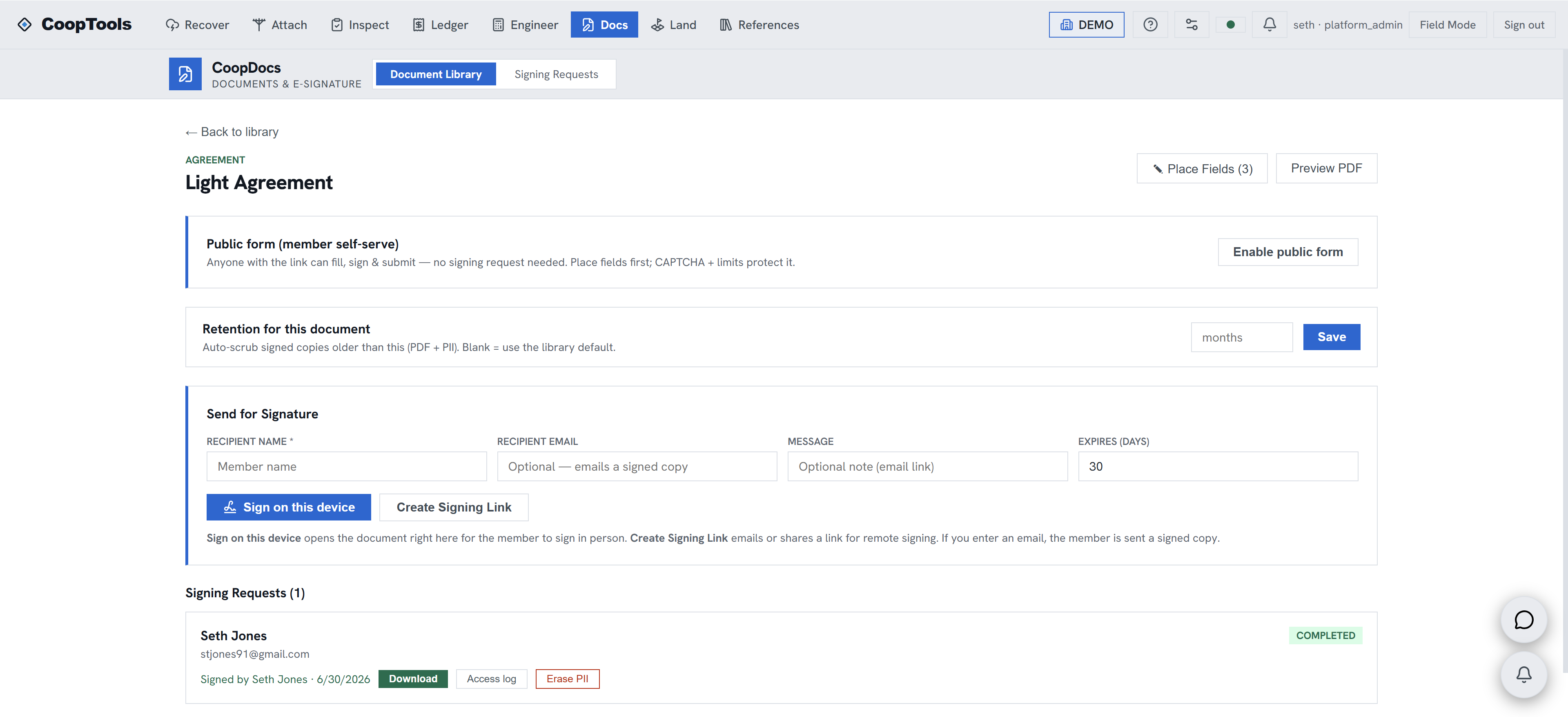Viewport: 1568px width, 717px height.
Task: Open the Access log
Action: pyautogui.click(x=491, y=679)
